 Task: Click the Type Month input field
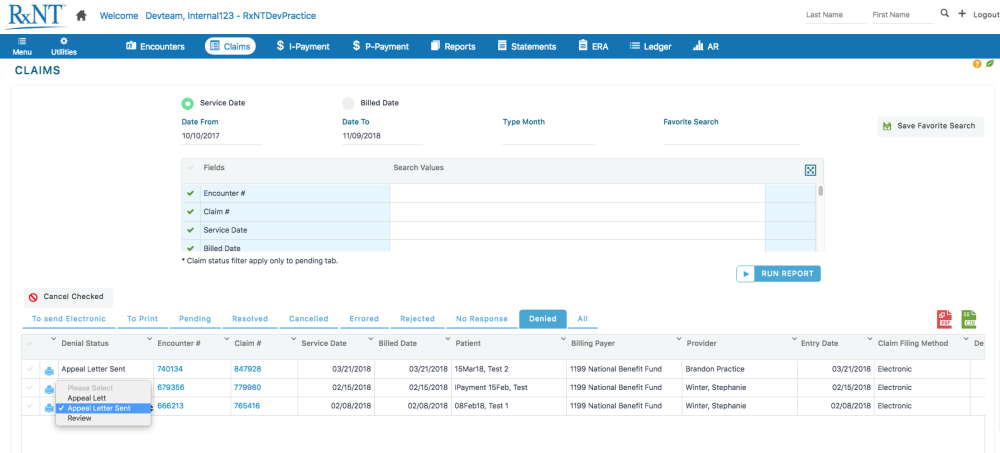[x=548, y=136]
